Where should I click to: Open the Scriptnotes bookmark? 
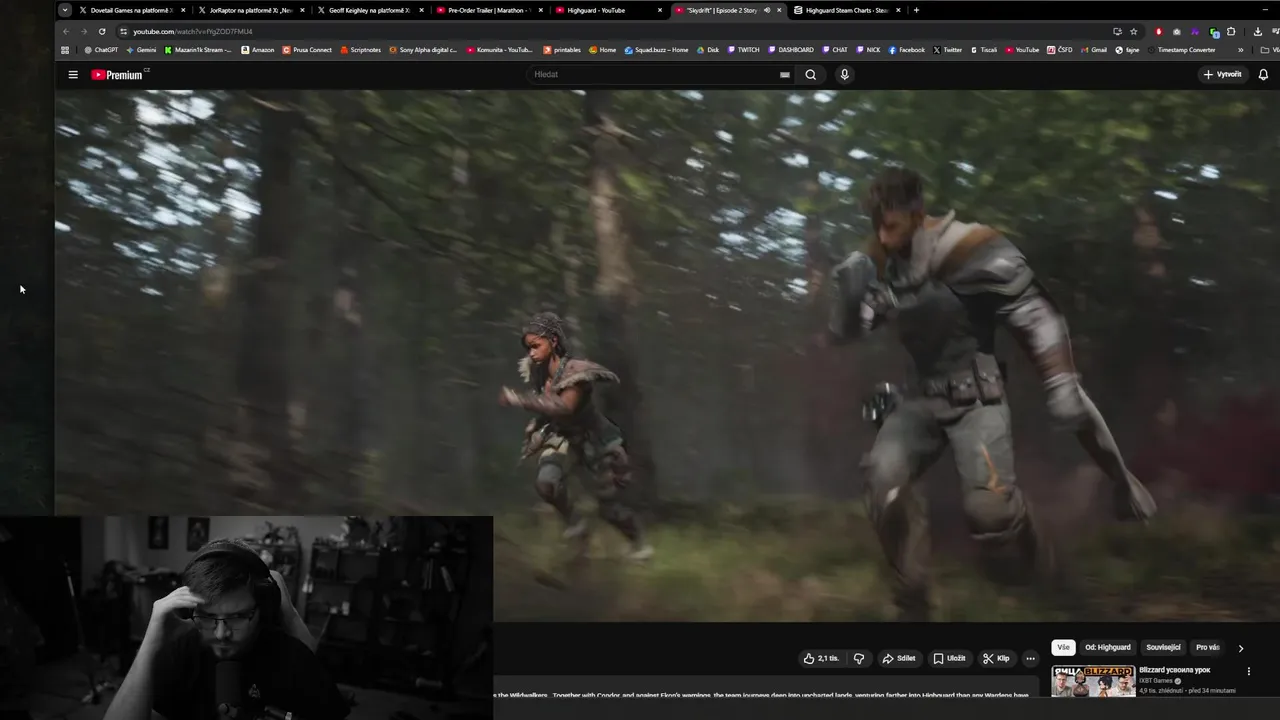point(361,50)
